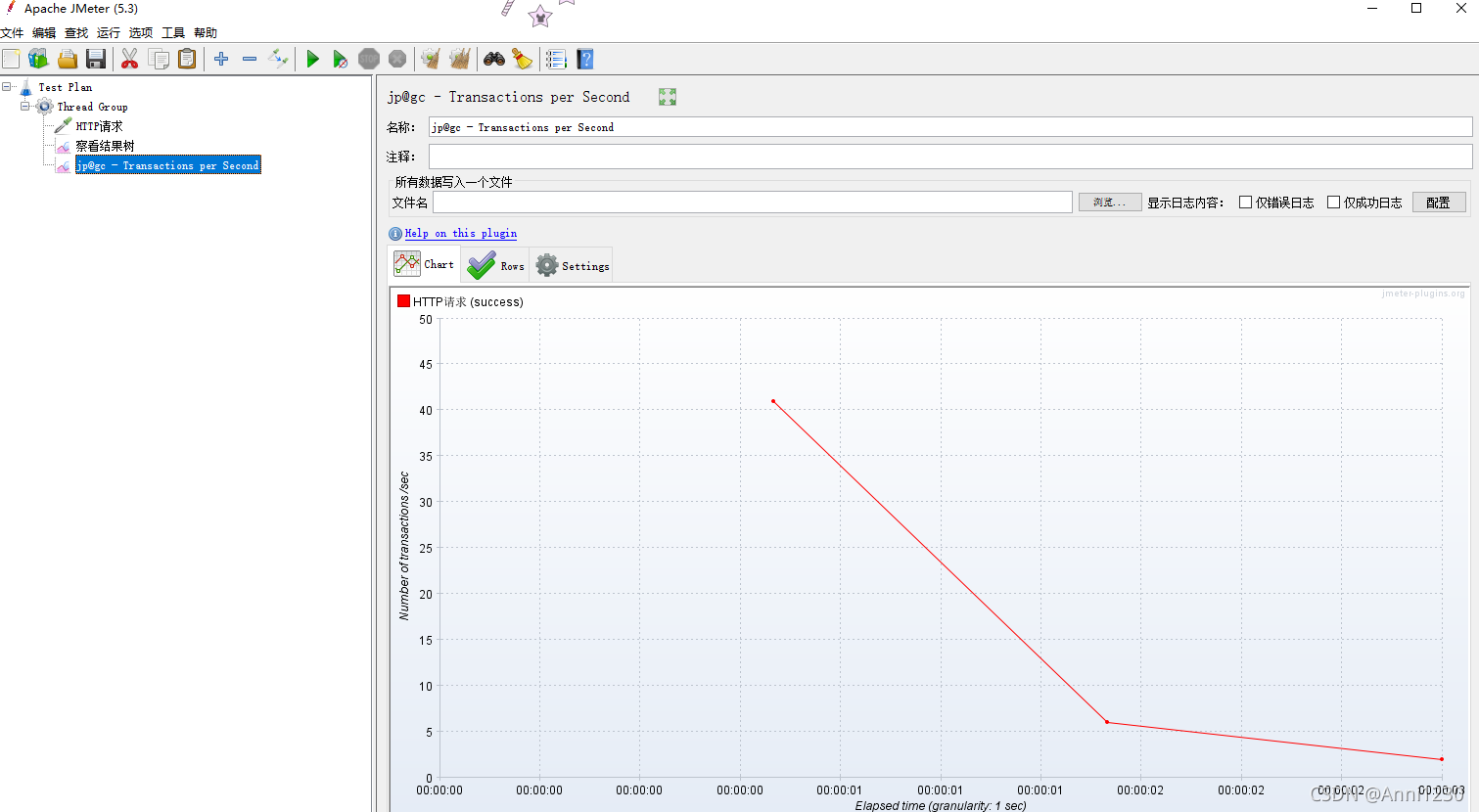Image resolution: width=1479 pixels, height=812 pixels.
Task: Click the HTTP请求 sampler pipette icon
Action: click(64, 126)
